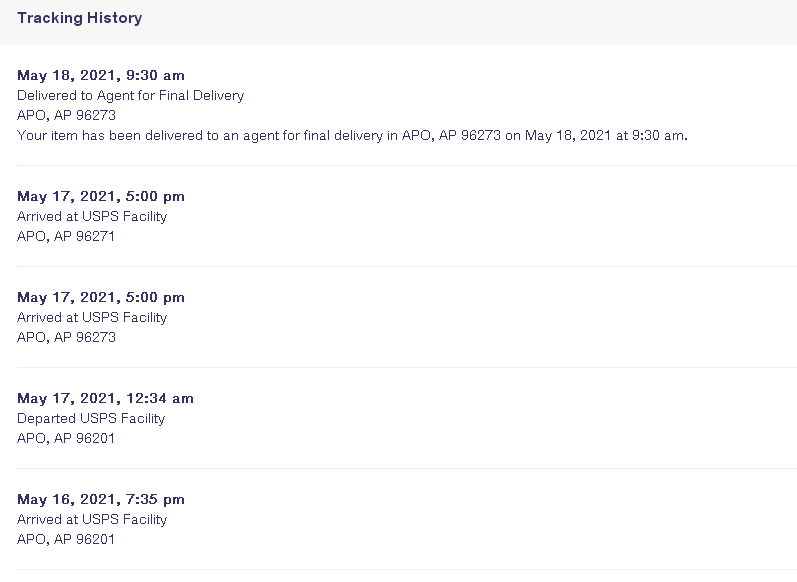Select the second May 17, 2021, 5:00 pm timestamp
This screenshot has width=797, height=582.
click(101, 297)
